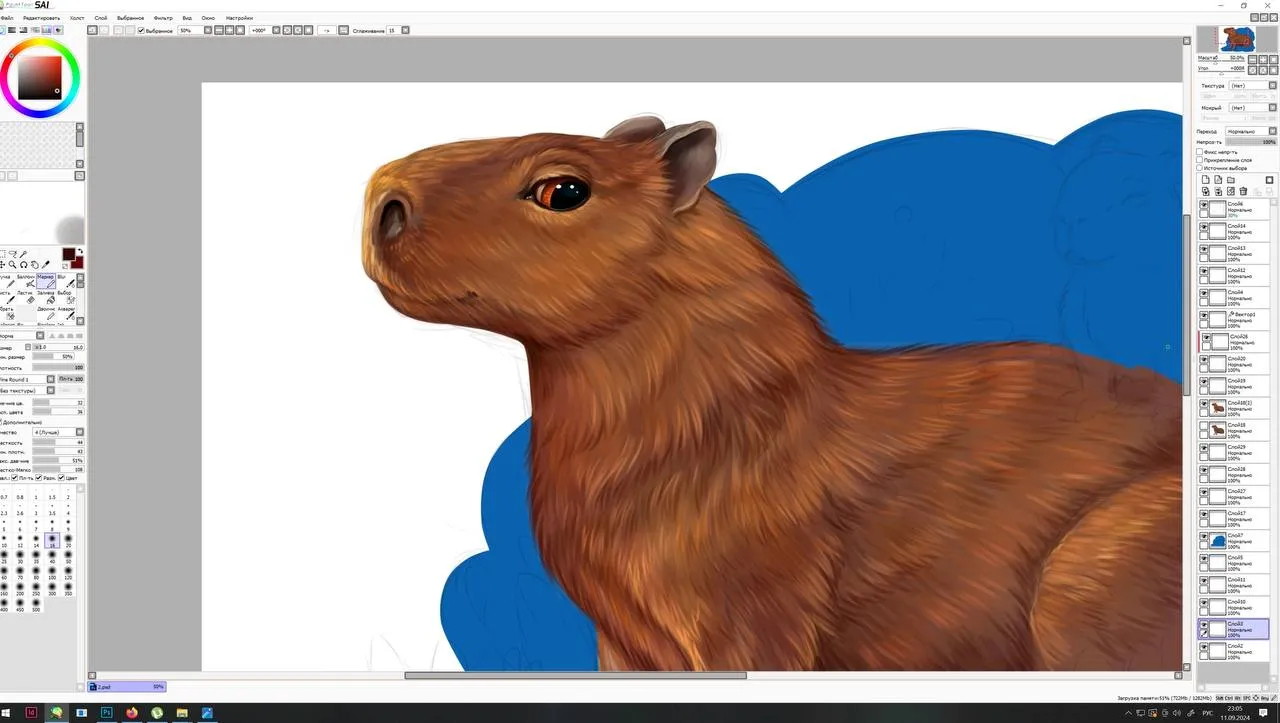Select the move layer tool

[x=3, y=265]
